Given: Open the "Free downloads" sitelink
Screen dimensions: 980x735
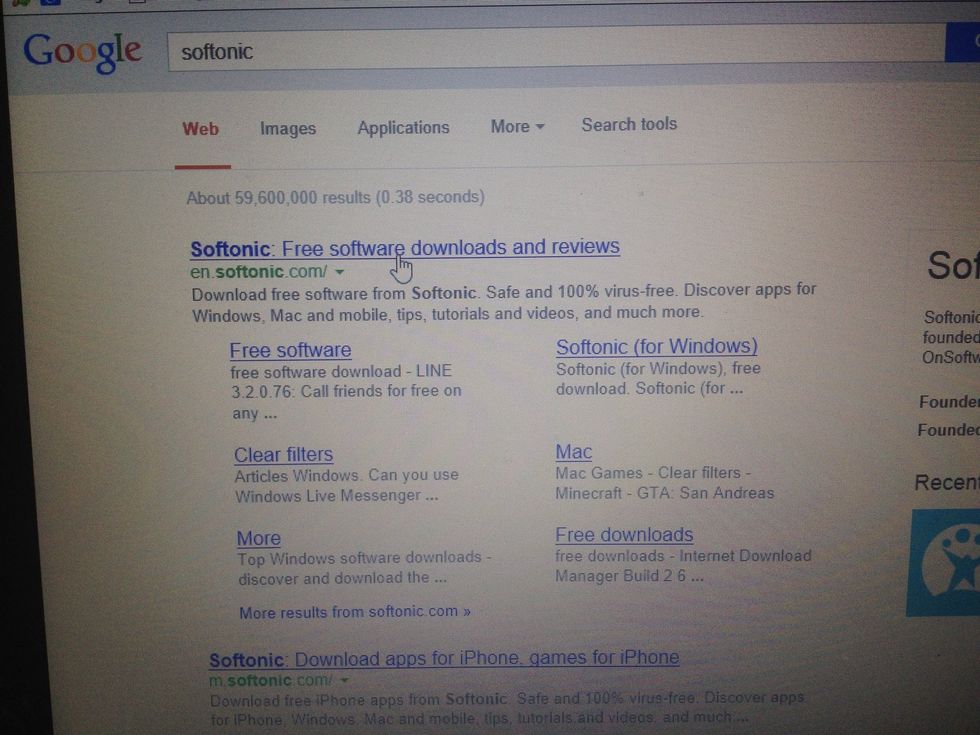Looking at the screenshot, I should coord(624,535).
